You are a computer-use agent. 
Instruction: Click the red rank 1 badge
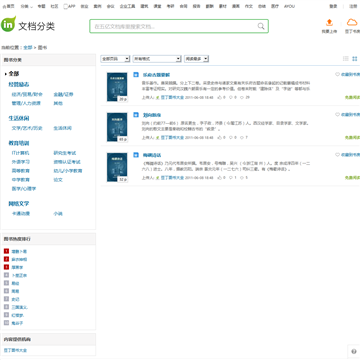[x=6, y=251]
